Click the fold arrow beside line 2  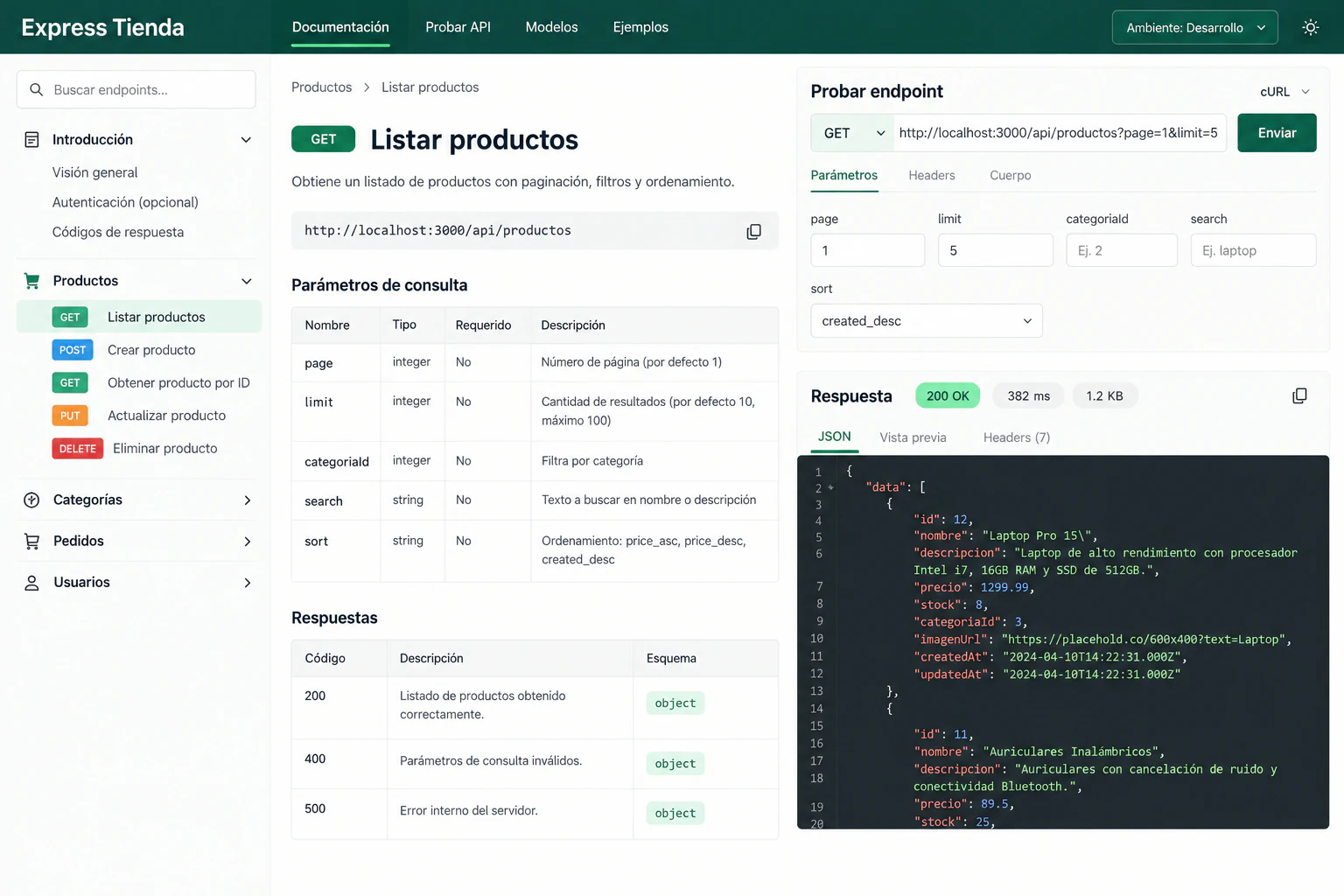click(830, 487)
